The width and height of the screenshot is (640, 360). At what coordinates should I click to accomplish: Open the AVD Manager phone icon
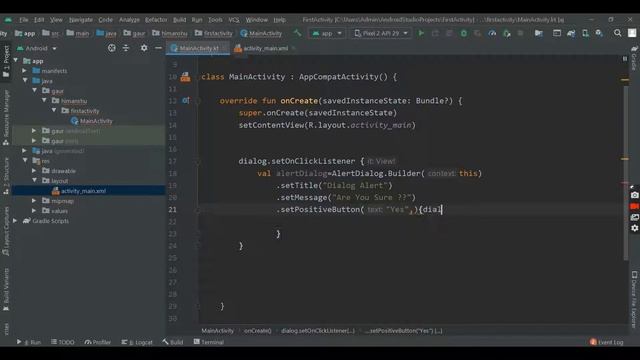click(585, 33)
